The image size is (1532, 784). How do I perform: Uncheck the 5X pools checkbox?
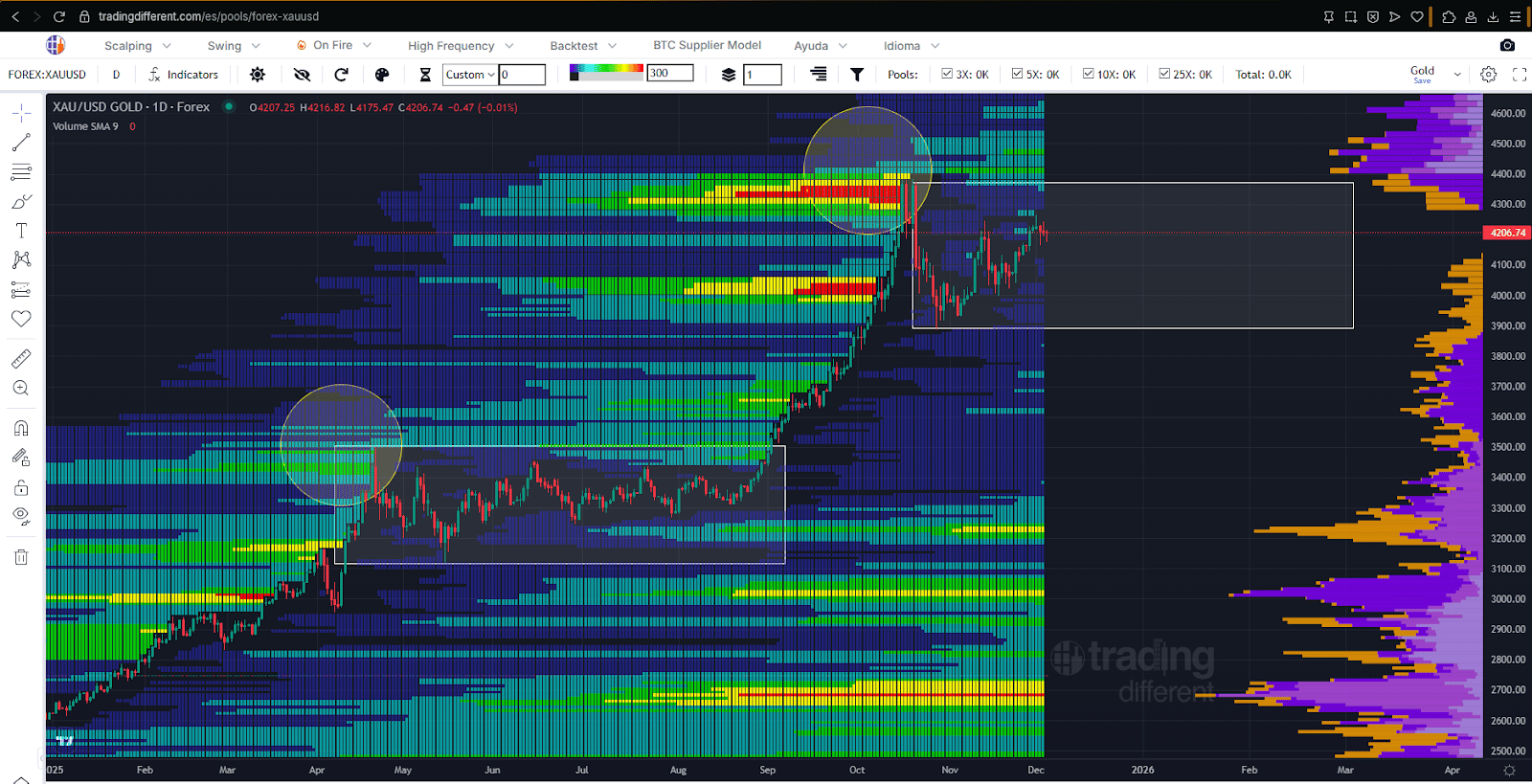point(1017,74)
